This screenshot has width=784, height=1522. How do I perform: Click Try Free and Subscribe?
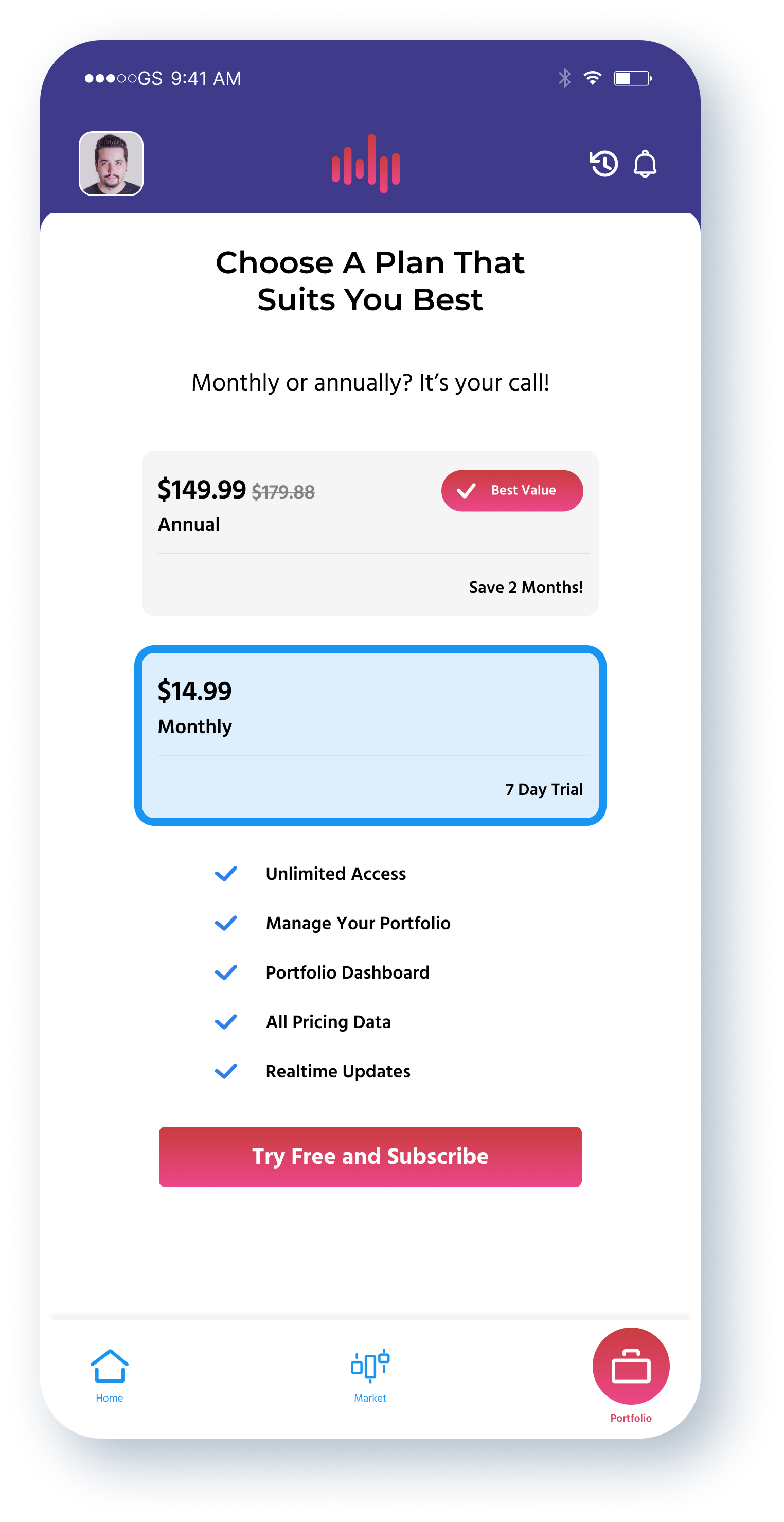pos(370,1156)
